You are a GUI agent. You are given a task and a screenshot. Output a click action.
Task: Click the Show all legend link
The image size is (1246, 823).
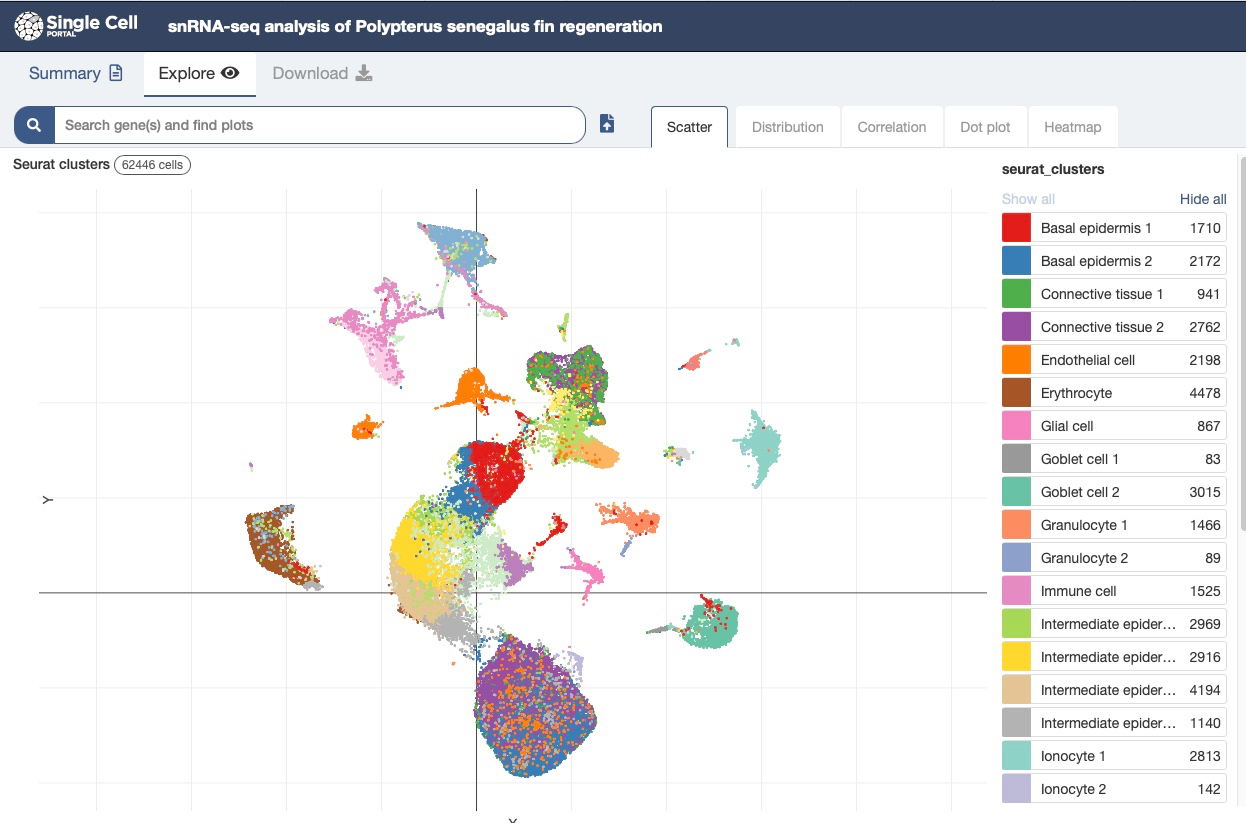coord(1028,199)
